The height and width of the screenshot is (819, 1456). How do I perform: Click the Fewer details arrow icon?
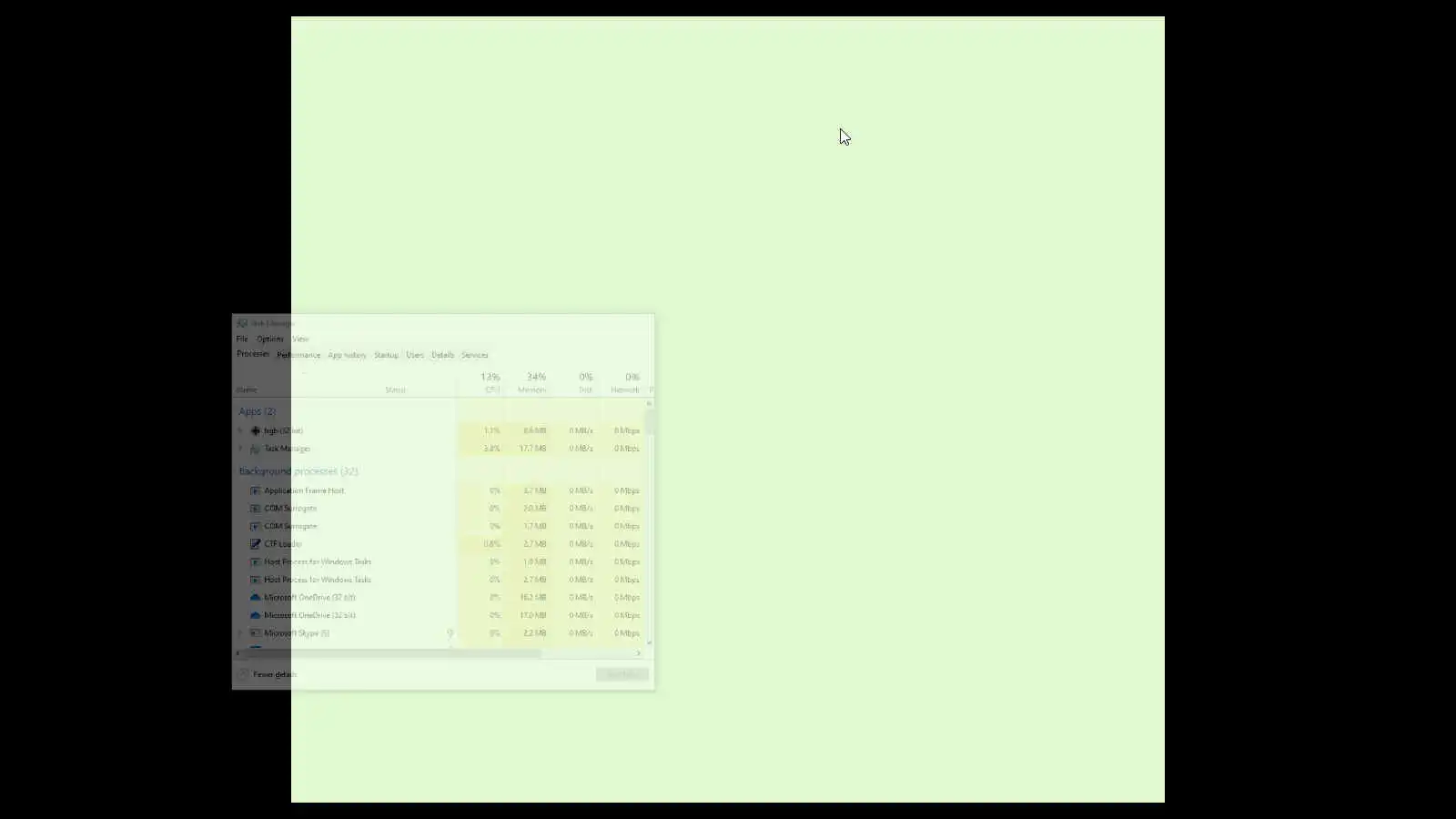point(243,674)
